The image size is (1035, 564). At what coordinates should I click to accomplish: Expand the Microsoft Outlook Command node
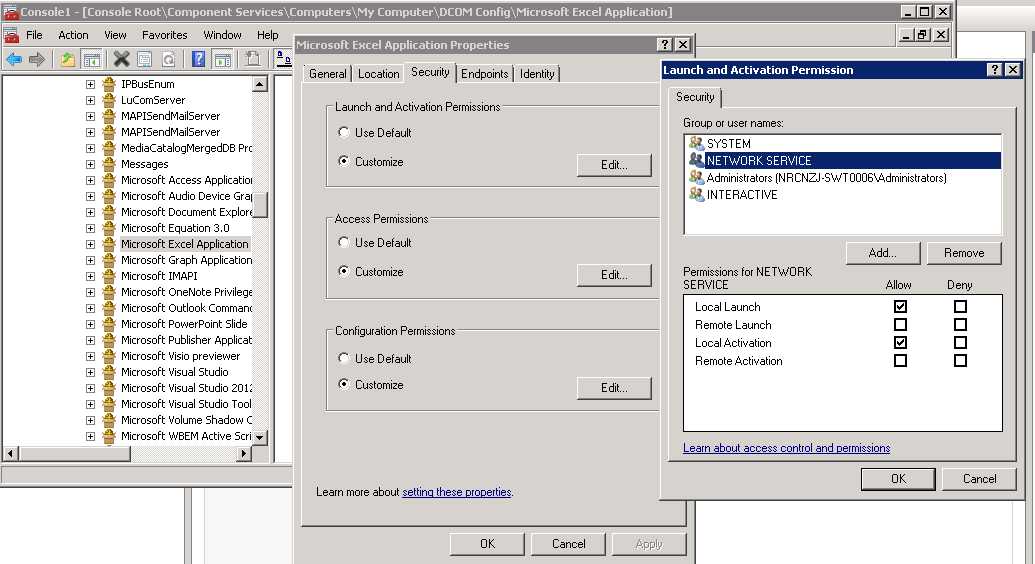[x=90, y=308]
